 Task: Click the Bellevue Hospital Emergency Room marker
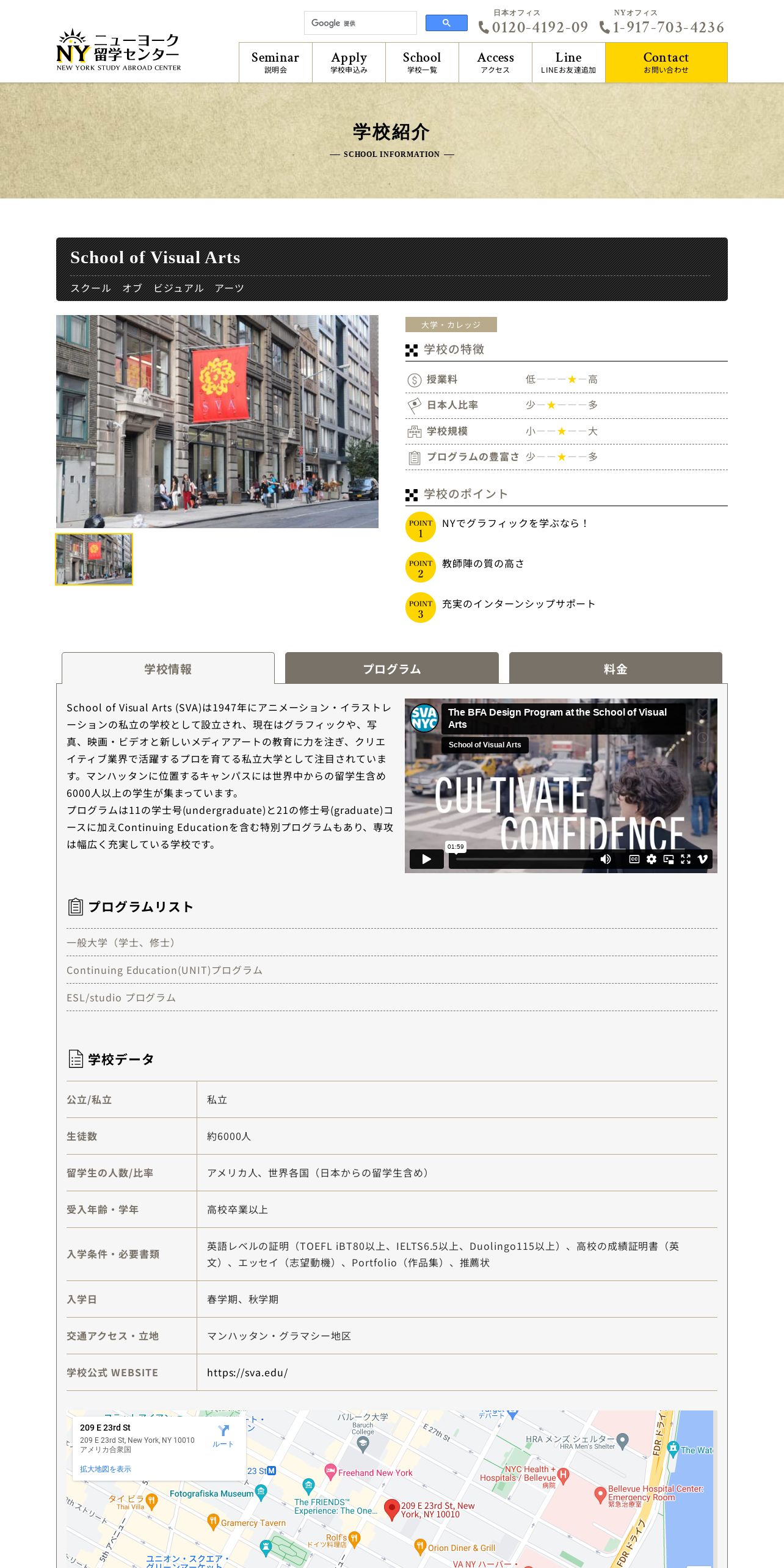(600, 1495)
